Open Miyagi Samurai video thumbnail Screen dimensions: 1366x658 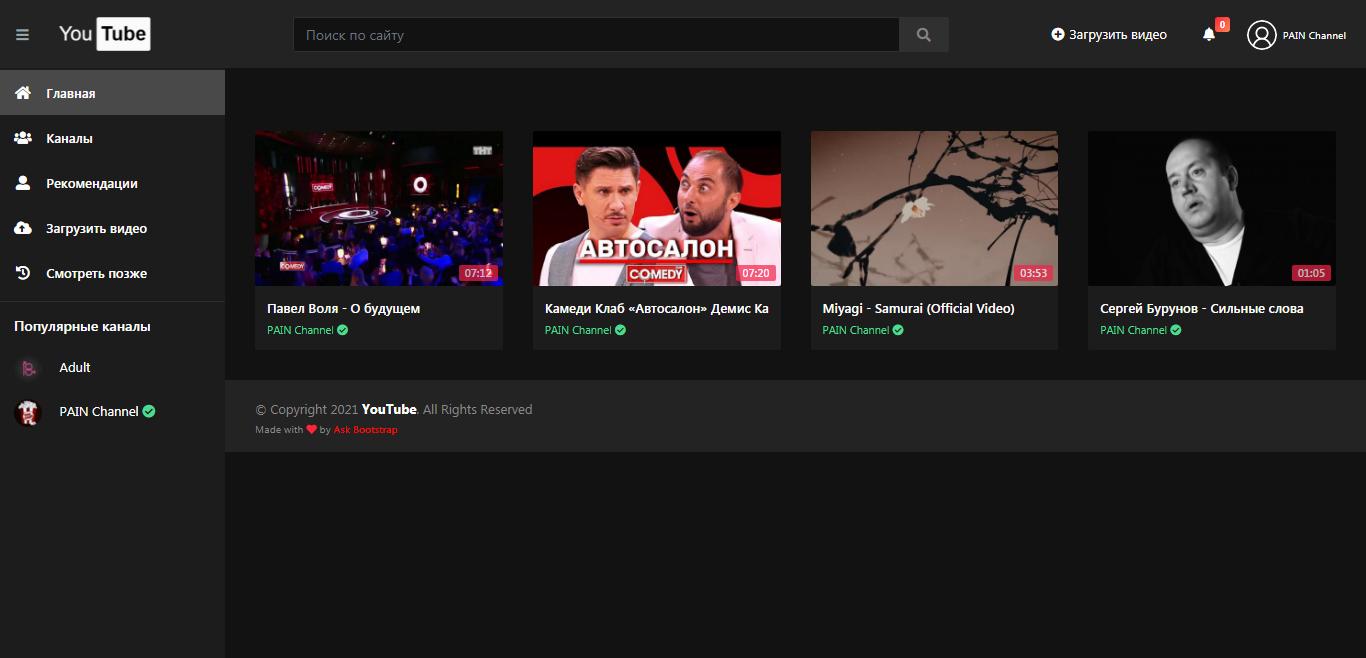click(x=934, y=209)
